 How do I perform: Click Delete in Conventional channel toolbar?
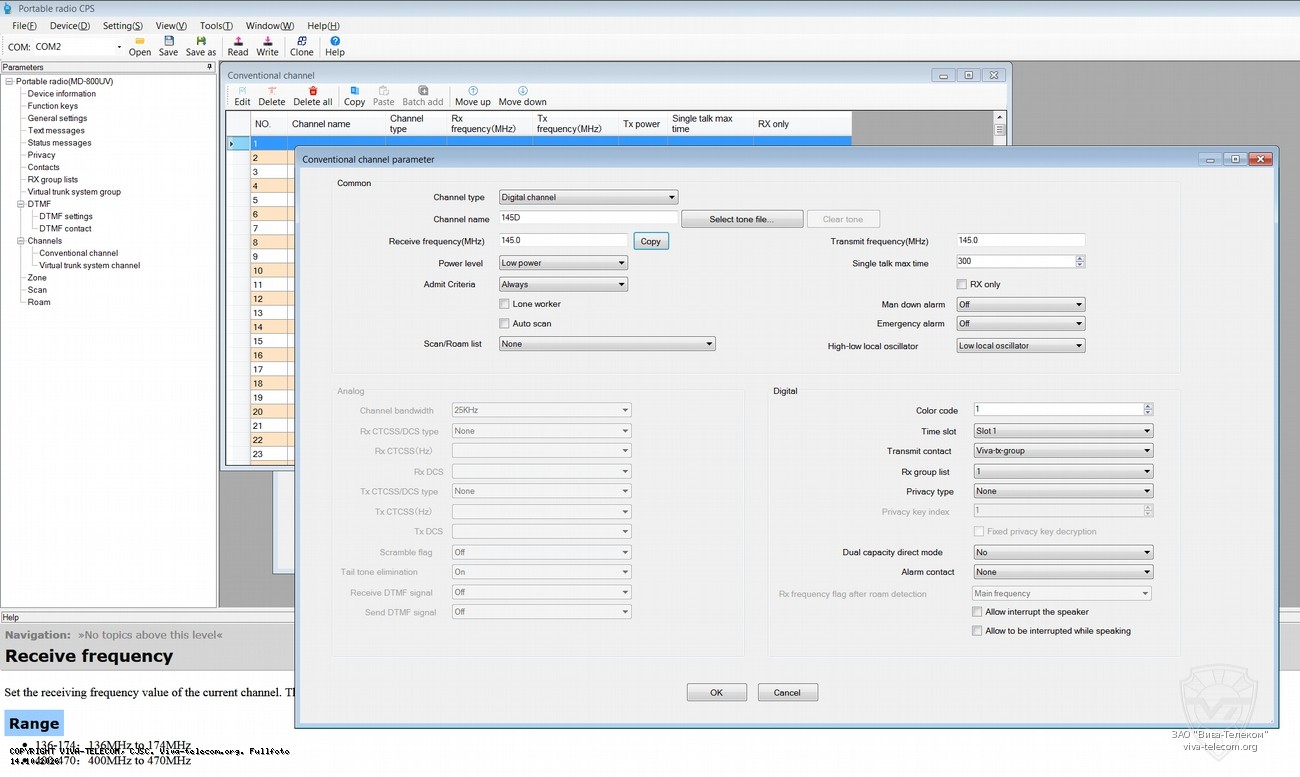click(x=272, y=96)
